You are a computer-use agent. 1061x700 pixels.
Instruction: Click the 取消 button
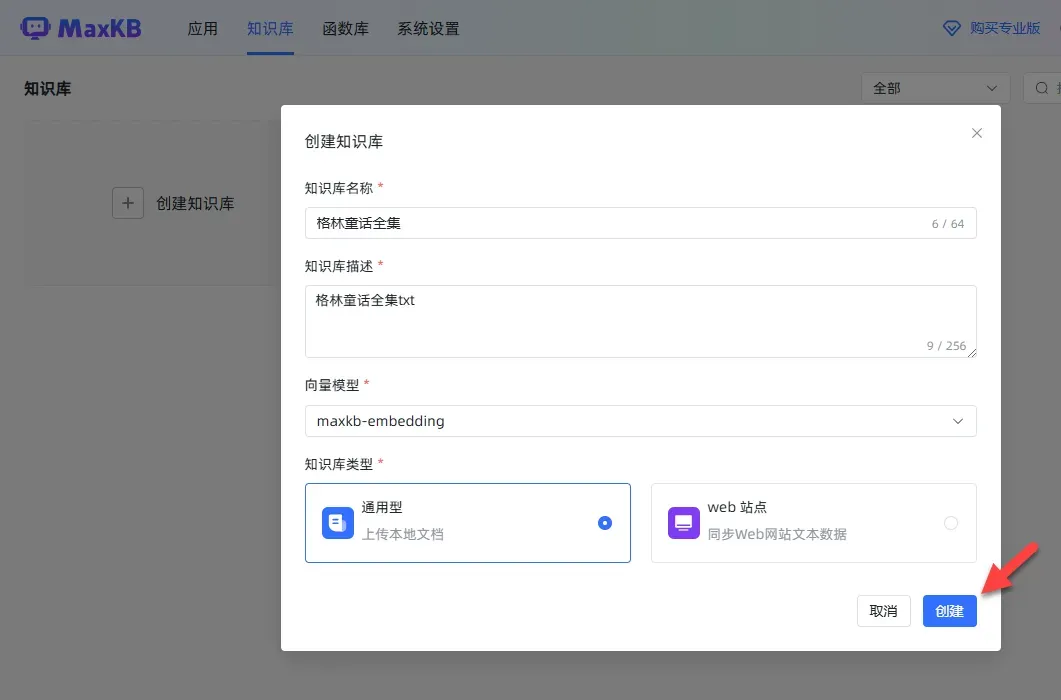(x=883, y=611)
